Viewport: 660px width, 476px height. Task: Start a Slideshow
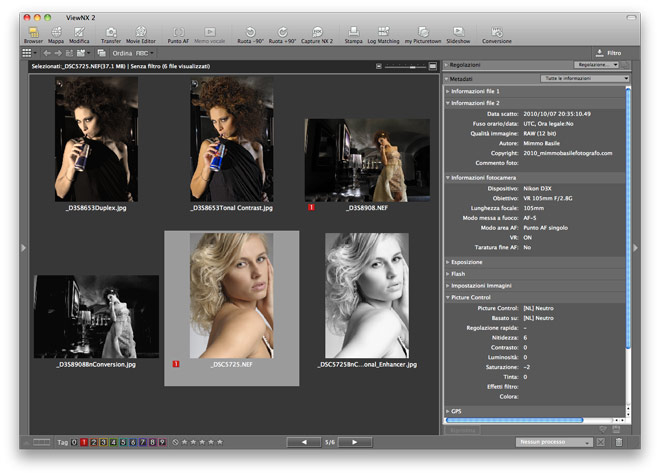pos(458,32)
